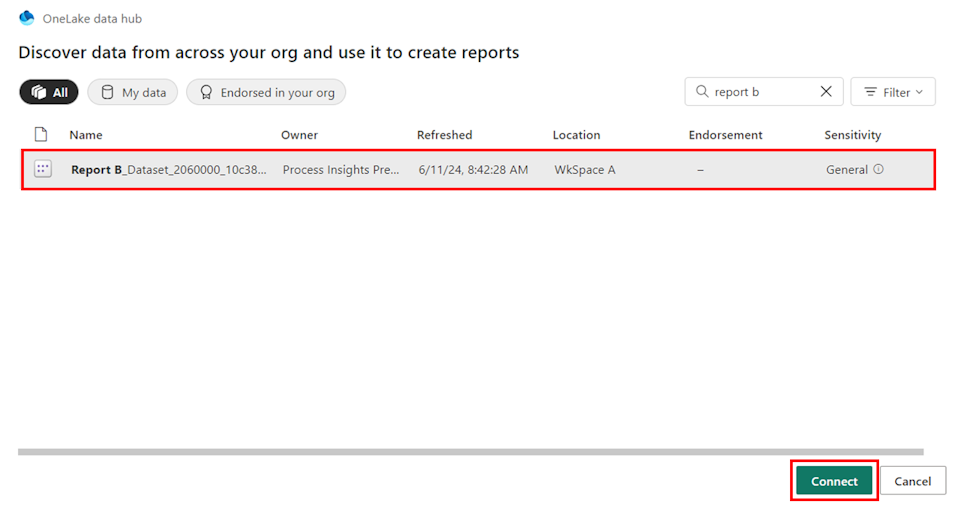Click the refreshed date 6/11/24, 8:42:28 AM
Viewport: 964px width, 511px height.
[473, 170]
